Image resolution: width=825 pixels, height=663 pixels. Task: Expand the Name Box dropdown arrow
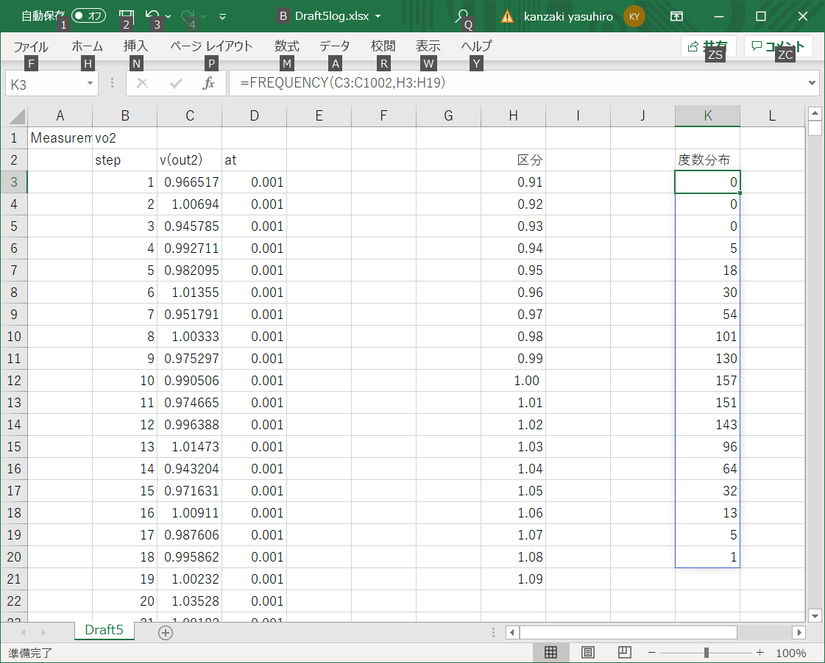(x=90, y=84)
